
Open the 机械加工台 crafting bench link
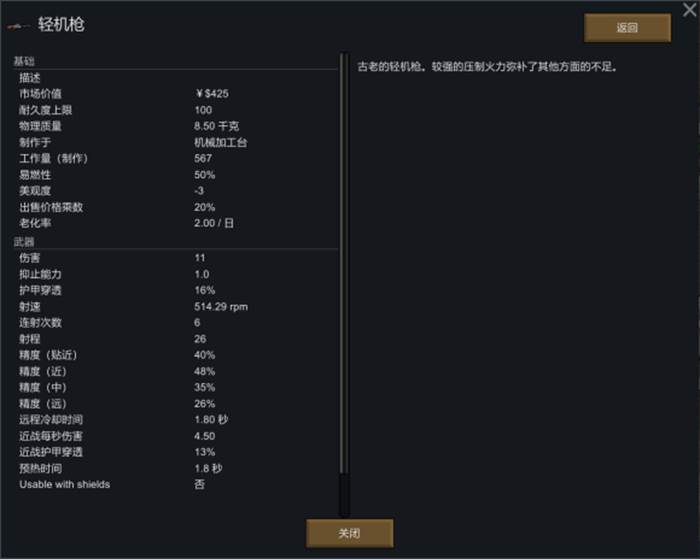coord(221,142)
